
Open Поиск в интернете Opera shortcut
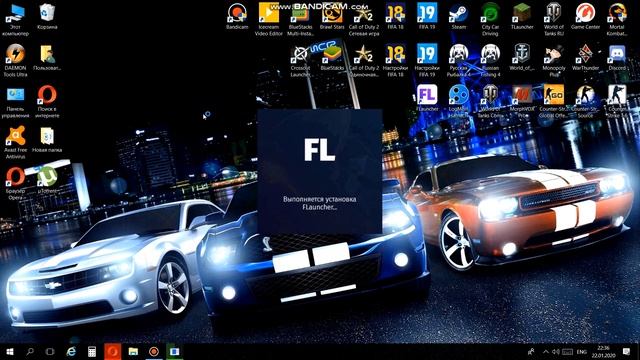coord(47,101)
